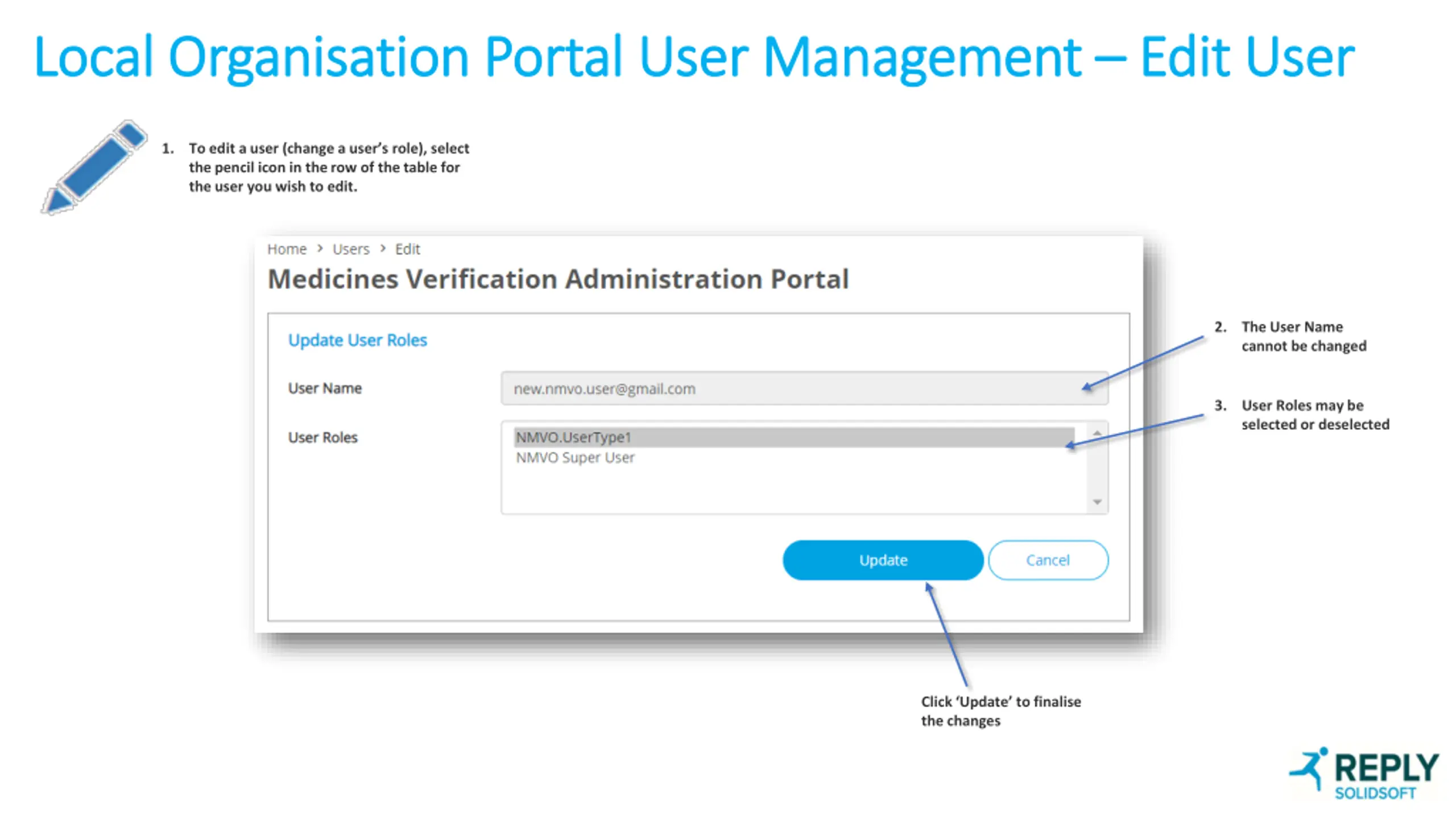Viewport: 1456px width, 819px height.
Task: Select the NMVO.UserType1 role
Action: [573, 437]
